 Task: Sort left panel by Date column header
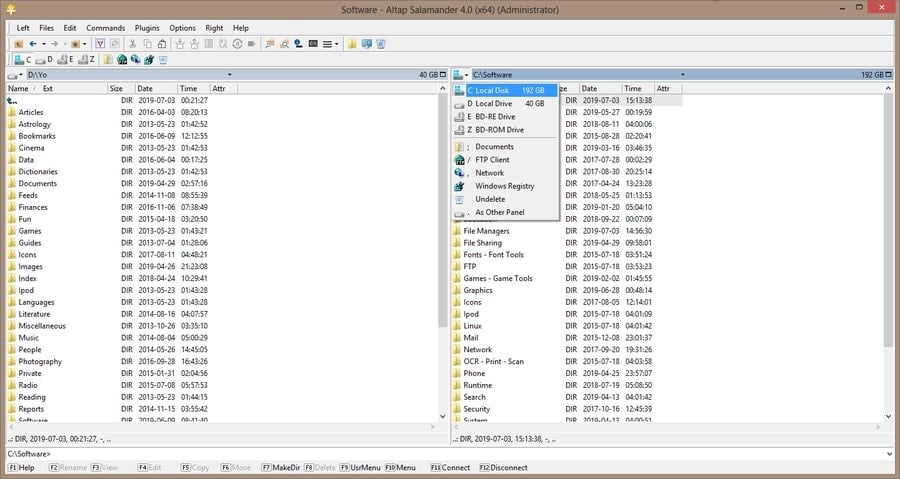(x=156, y=88)
